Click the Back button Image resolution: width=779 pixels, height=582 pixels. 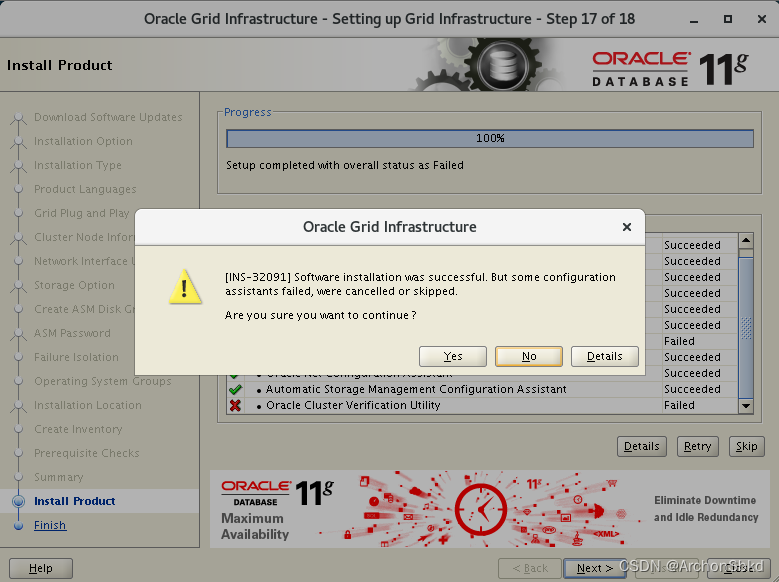click(530, 568)
